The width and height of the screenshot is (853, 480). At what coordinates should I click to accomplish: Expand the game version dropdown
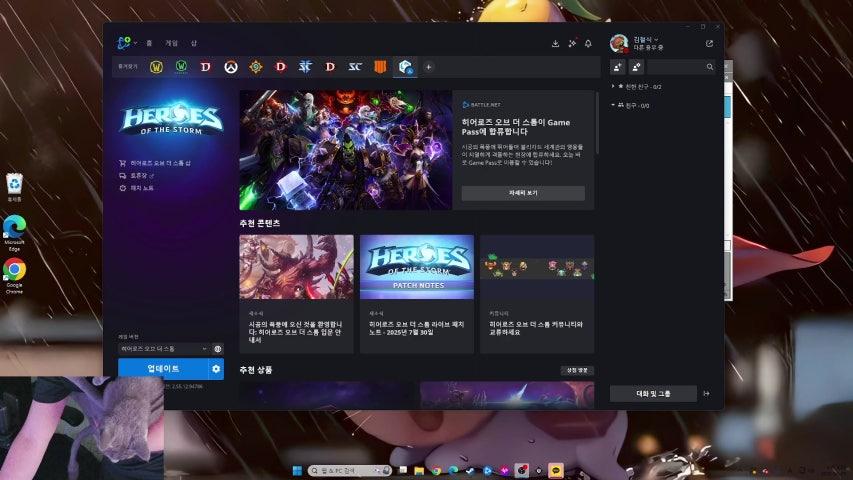click(x=164, y=349)
